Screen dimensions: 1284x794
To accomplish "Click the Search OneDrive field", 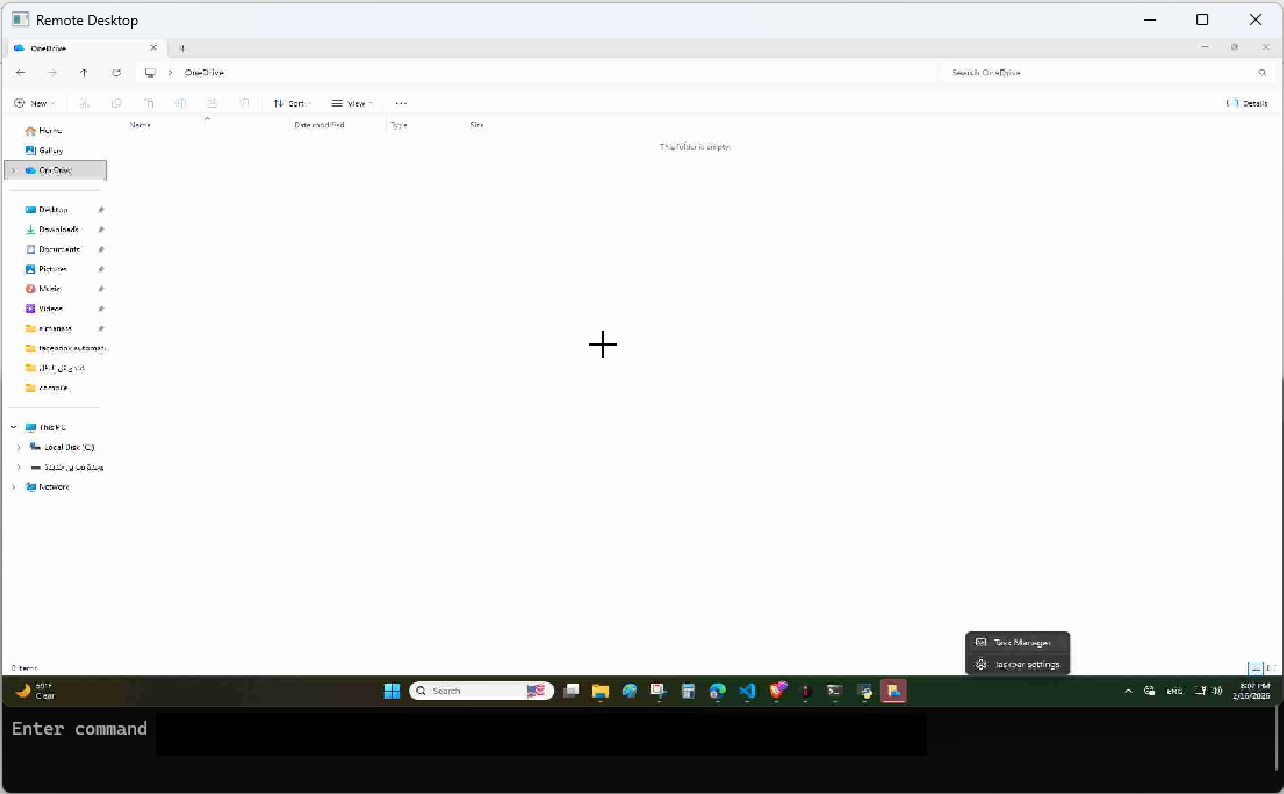I will [1100, 73].
